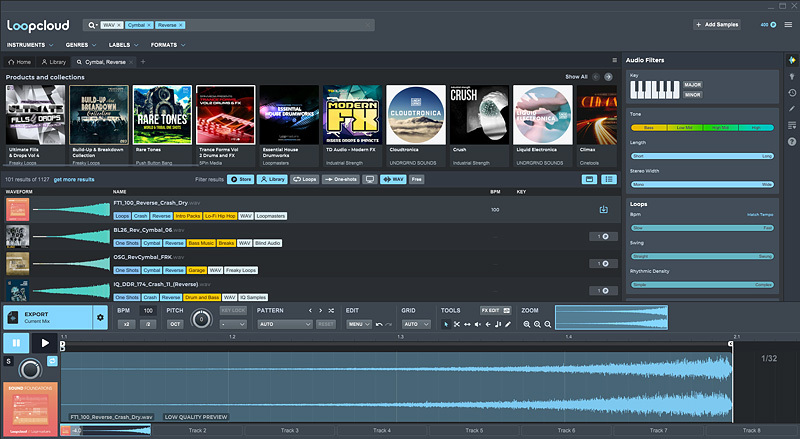This screenshot has height=439, width=800.
Task: Switch to the Library tab
Action: coord(56,62)
